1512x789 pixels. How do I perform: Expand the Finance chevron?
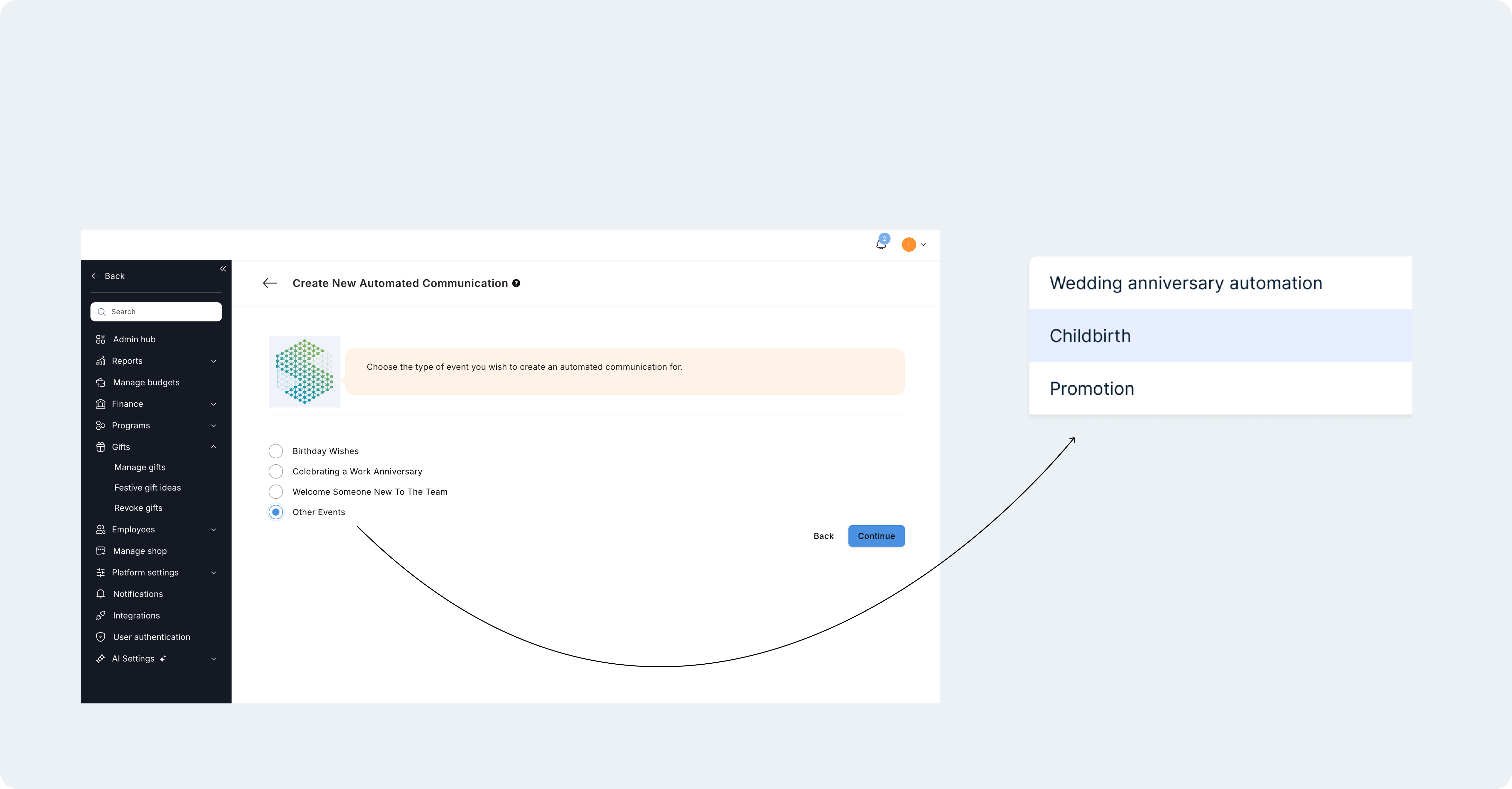pyautogui.click(x=214, y=404)
